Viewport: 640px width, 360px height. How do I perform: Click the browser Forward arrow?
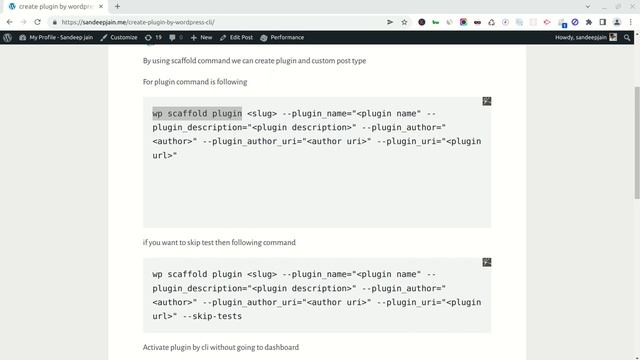pyautogui.click(x=23, y=22)
